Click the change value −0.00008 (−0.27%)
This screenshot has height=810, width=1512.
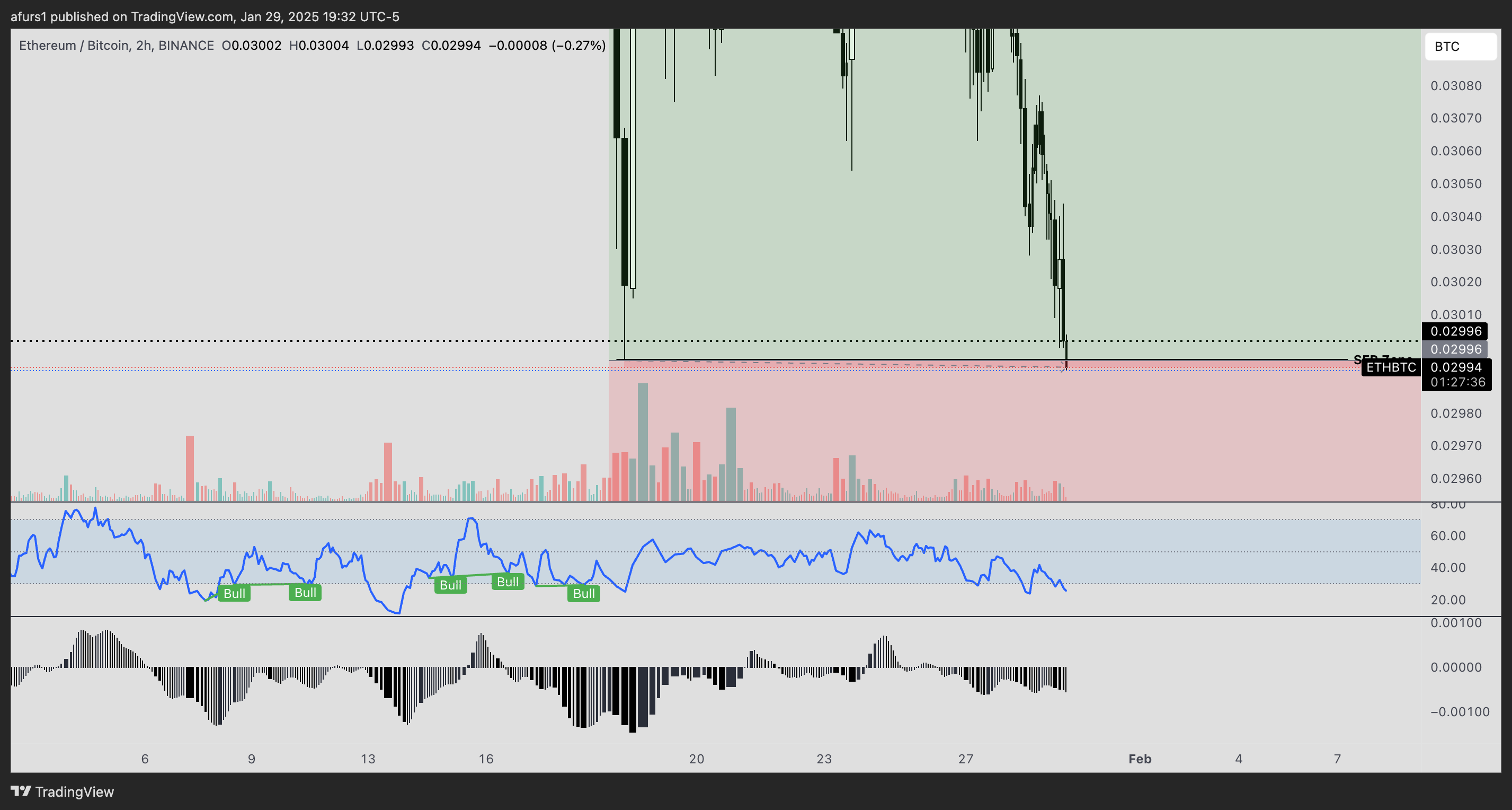547,45
